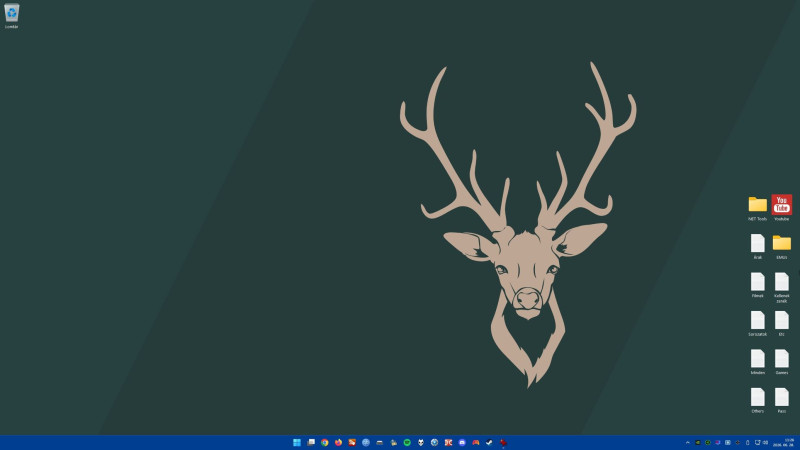Select the Youtube desktop shortcut
The image size is (800, 450).
point(782,207)
